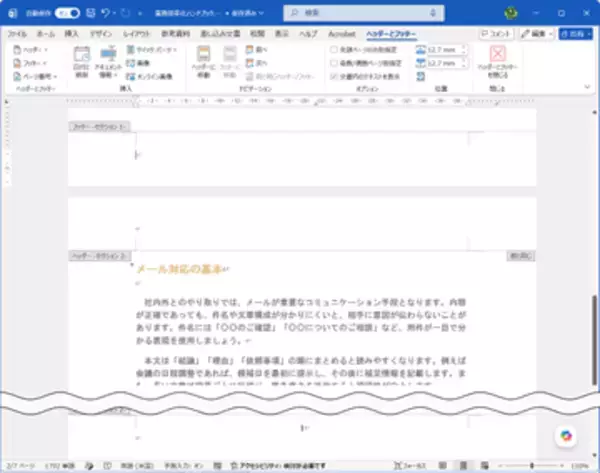
Task: Insert an alignment tab icon
Action: [x=421, y=77]
